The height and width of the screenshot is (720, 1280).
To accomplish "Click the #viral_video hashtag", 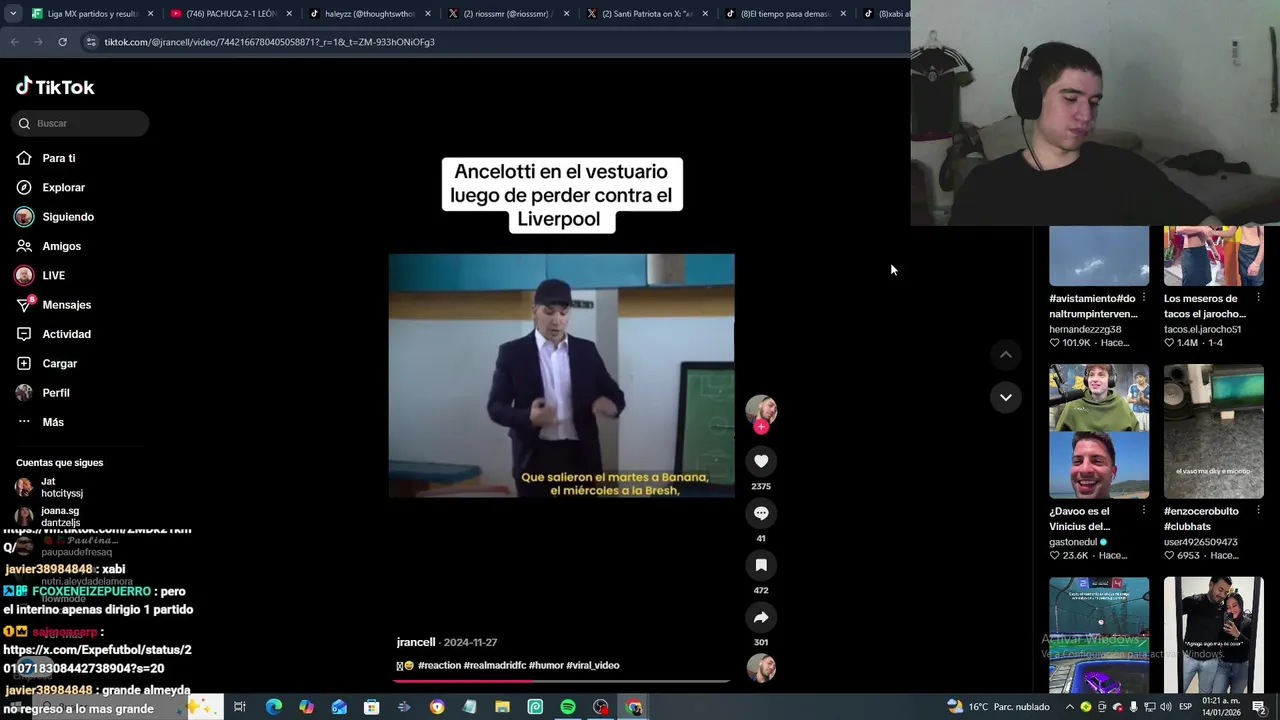I will [x=593, y=665].
